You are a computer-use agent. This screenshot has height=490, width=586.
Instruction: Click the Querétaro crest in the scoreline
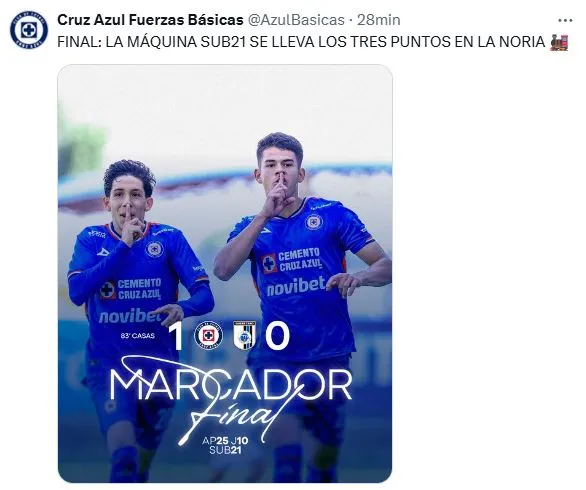245,335
